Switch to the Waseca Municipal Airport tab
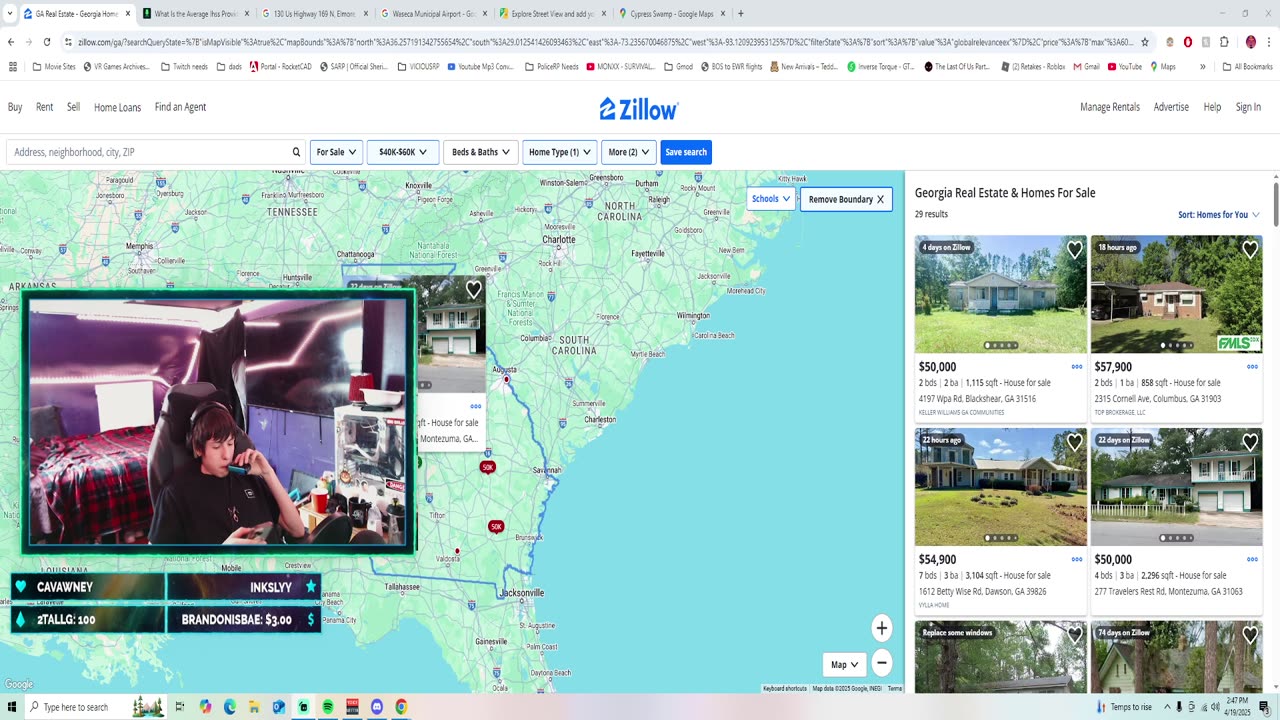 tap(433, 14)
